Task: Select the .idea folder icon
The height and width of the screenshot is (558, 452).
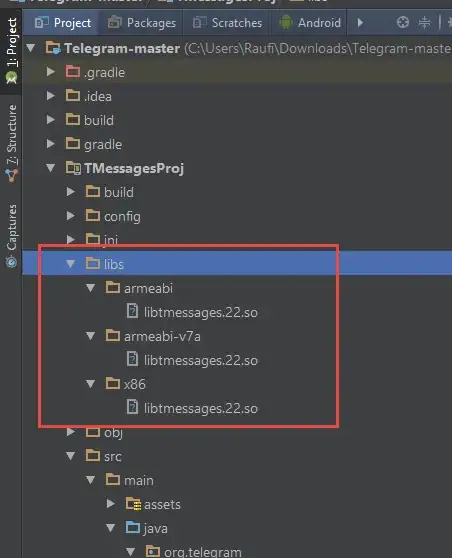Action: [x=73, y=95]
